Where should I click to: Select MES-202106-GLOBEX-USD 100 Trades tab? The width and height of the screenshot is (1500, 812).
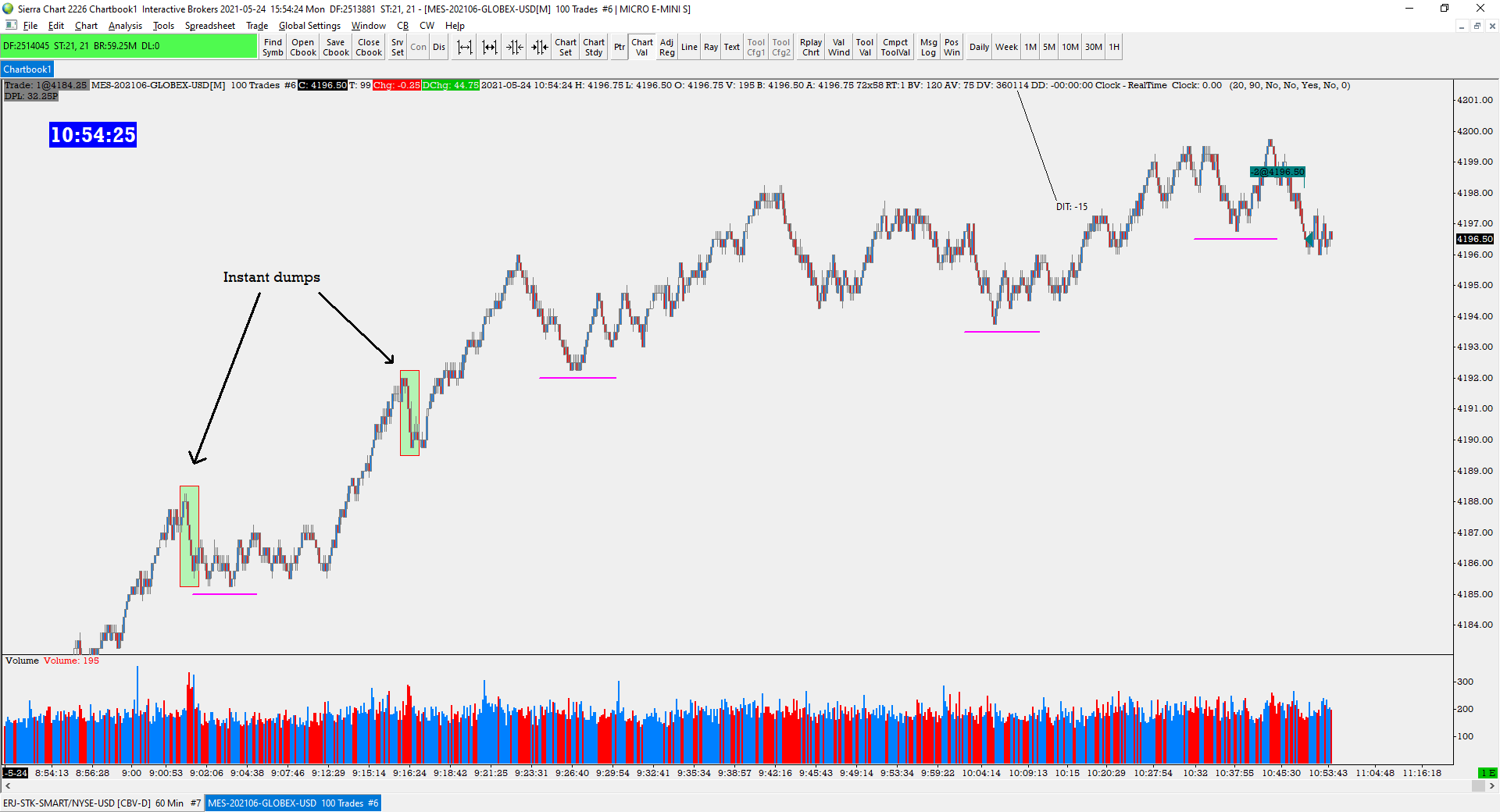pos(293,803)
